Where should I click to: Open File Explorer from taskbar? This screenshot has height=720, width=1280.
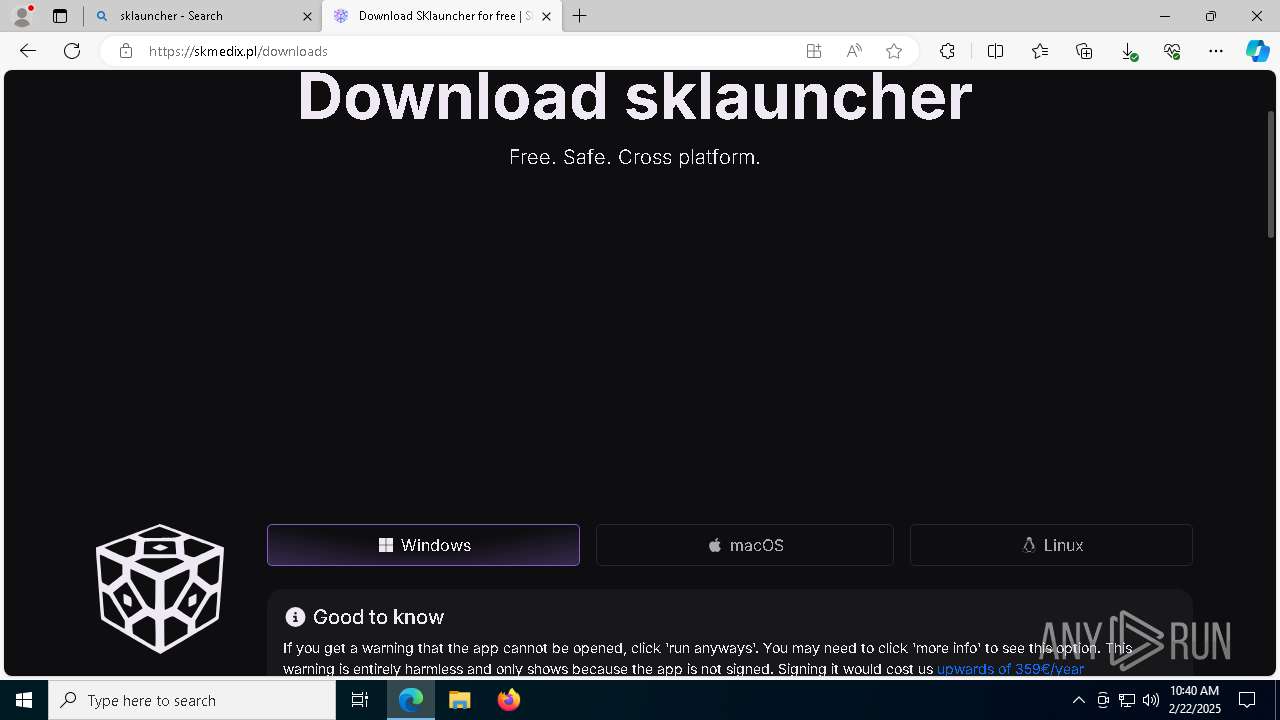[x=459, y=700]
